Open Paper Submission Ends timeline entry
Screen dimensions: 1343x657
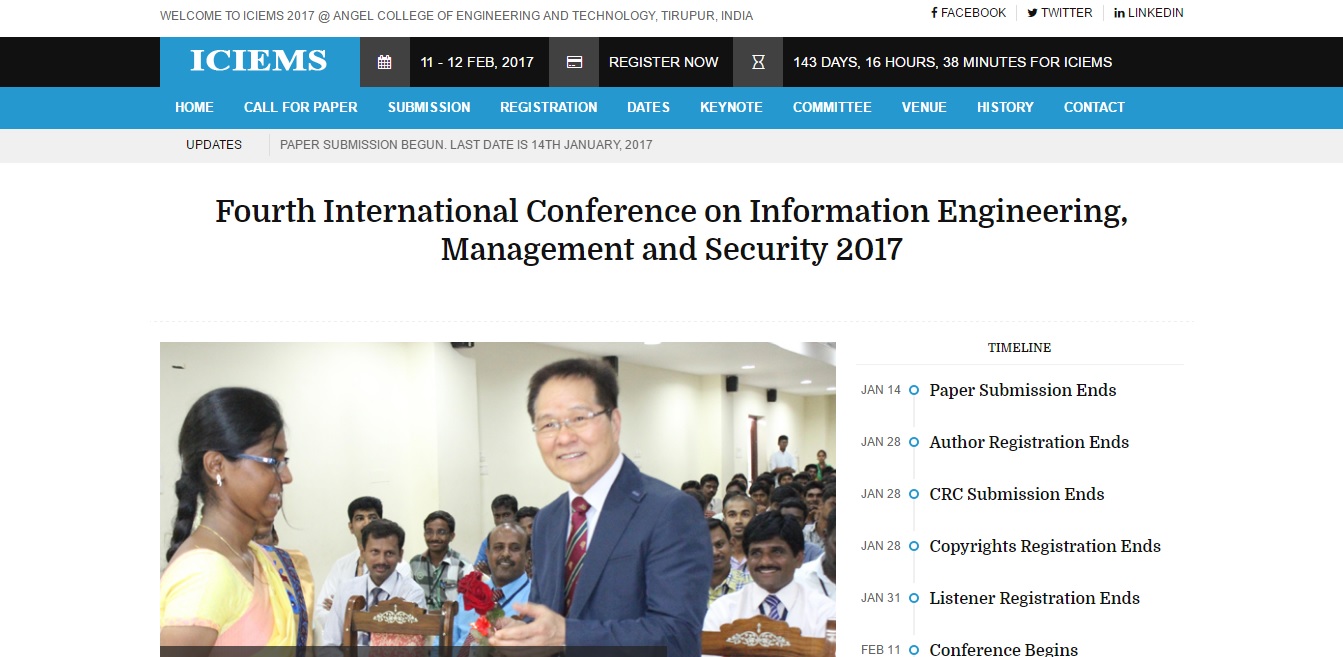(x=1022, y=390)
